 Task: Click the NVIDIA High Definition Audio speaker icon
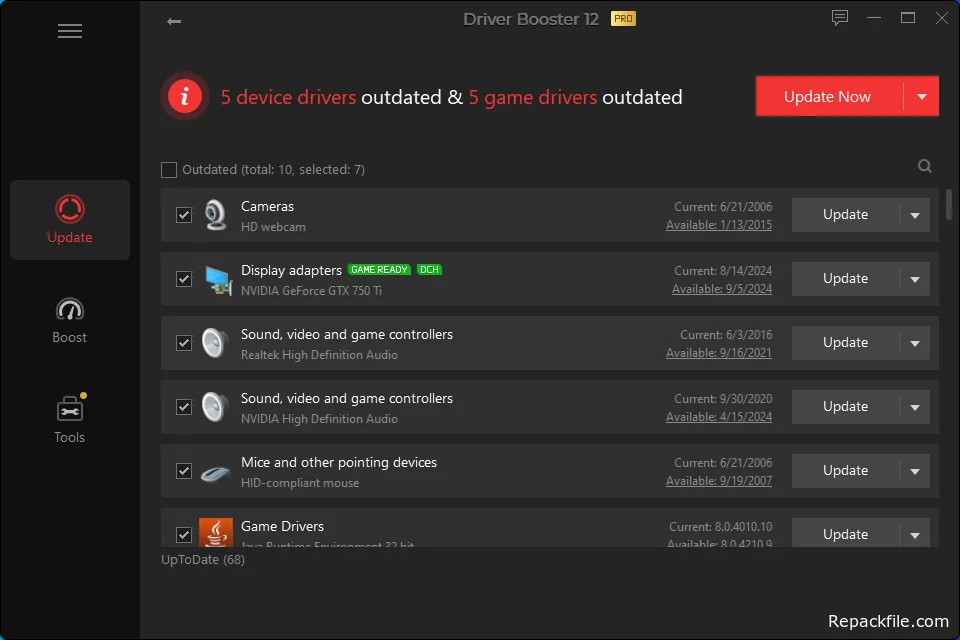coord(215,407)
